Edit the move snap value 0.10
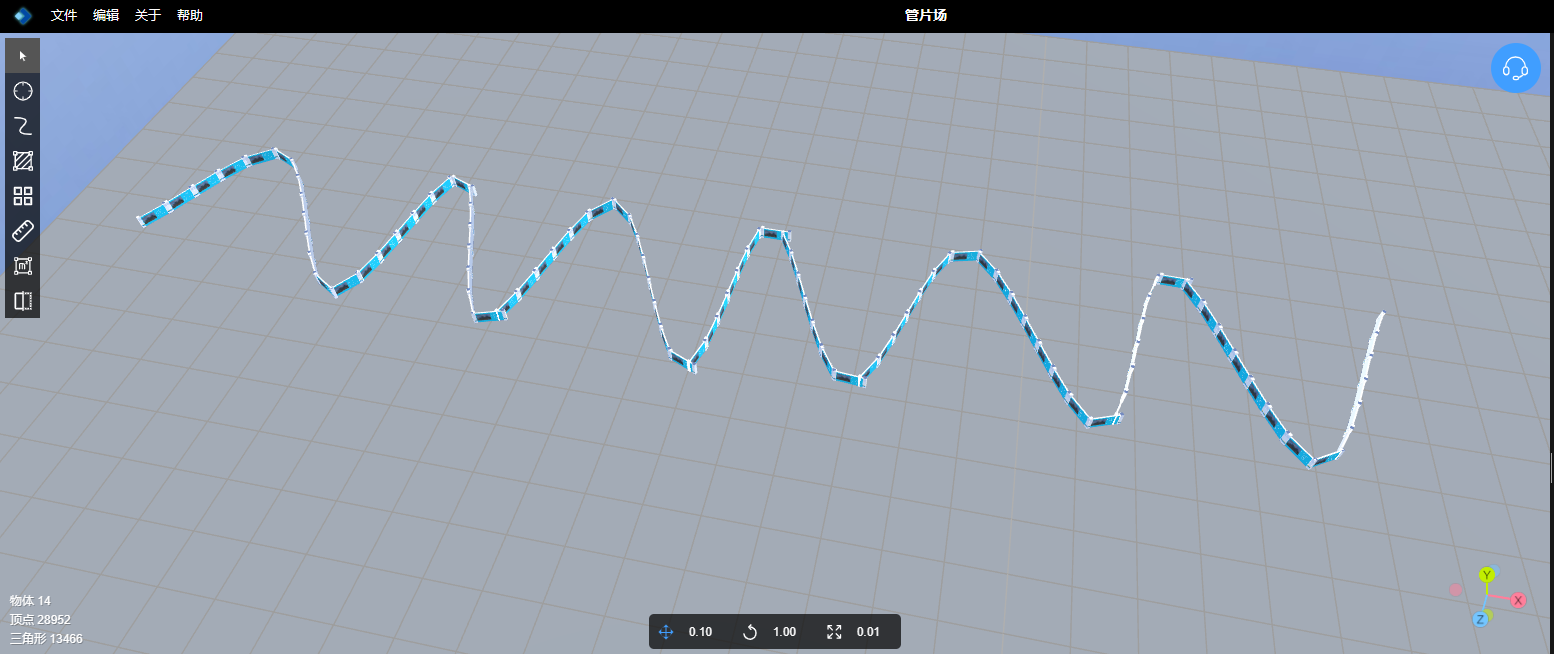 [700, 632]
